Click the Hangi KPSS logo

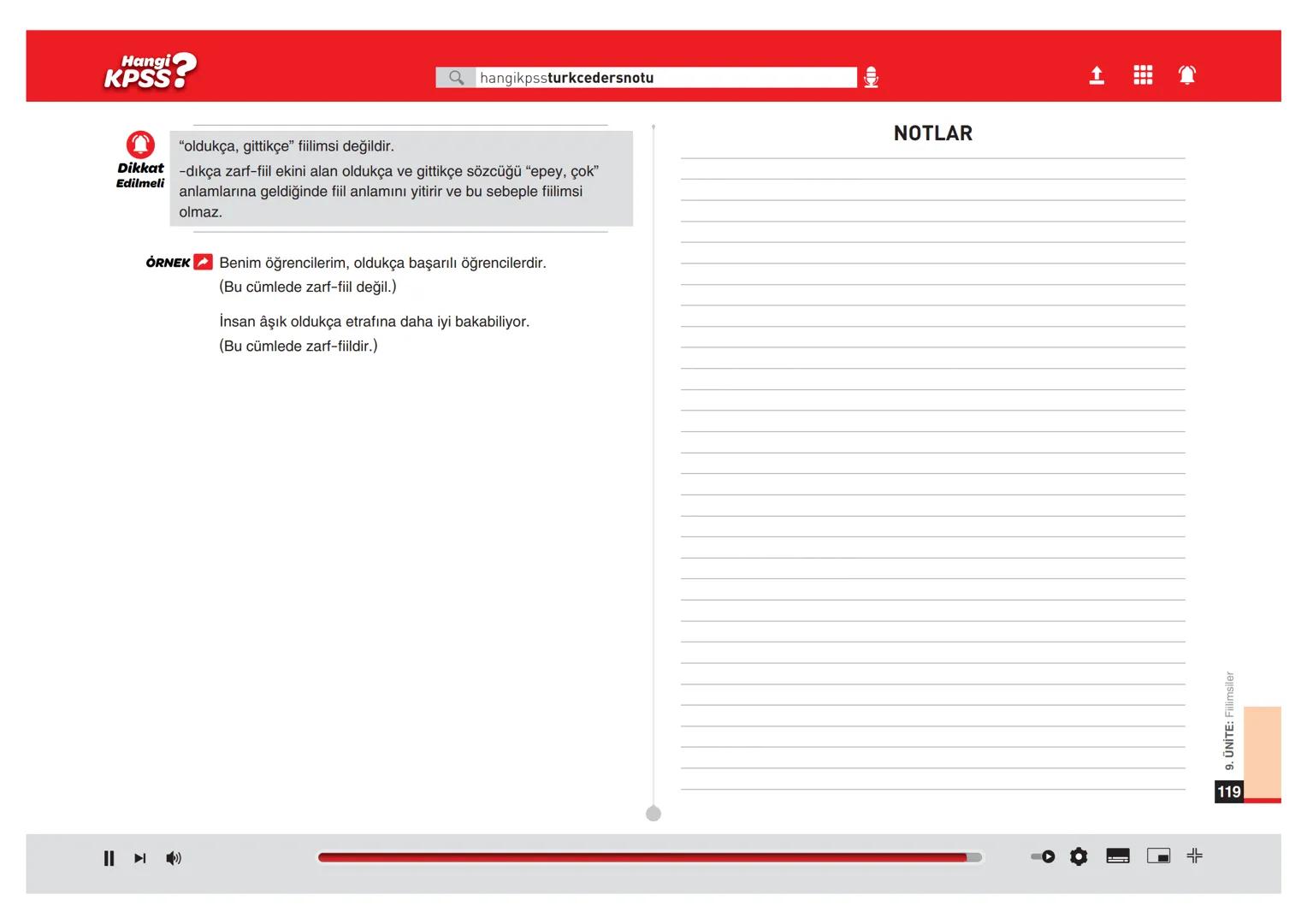[150, 72]
